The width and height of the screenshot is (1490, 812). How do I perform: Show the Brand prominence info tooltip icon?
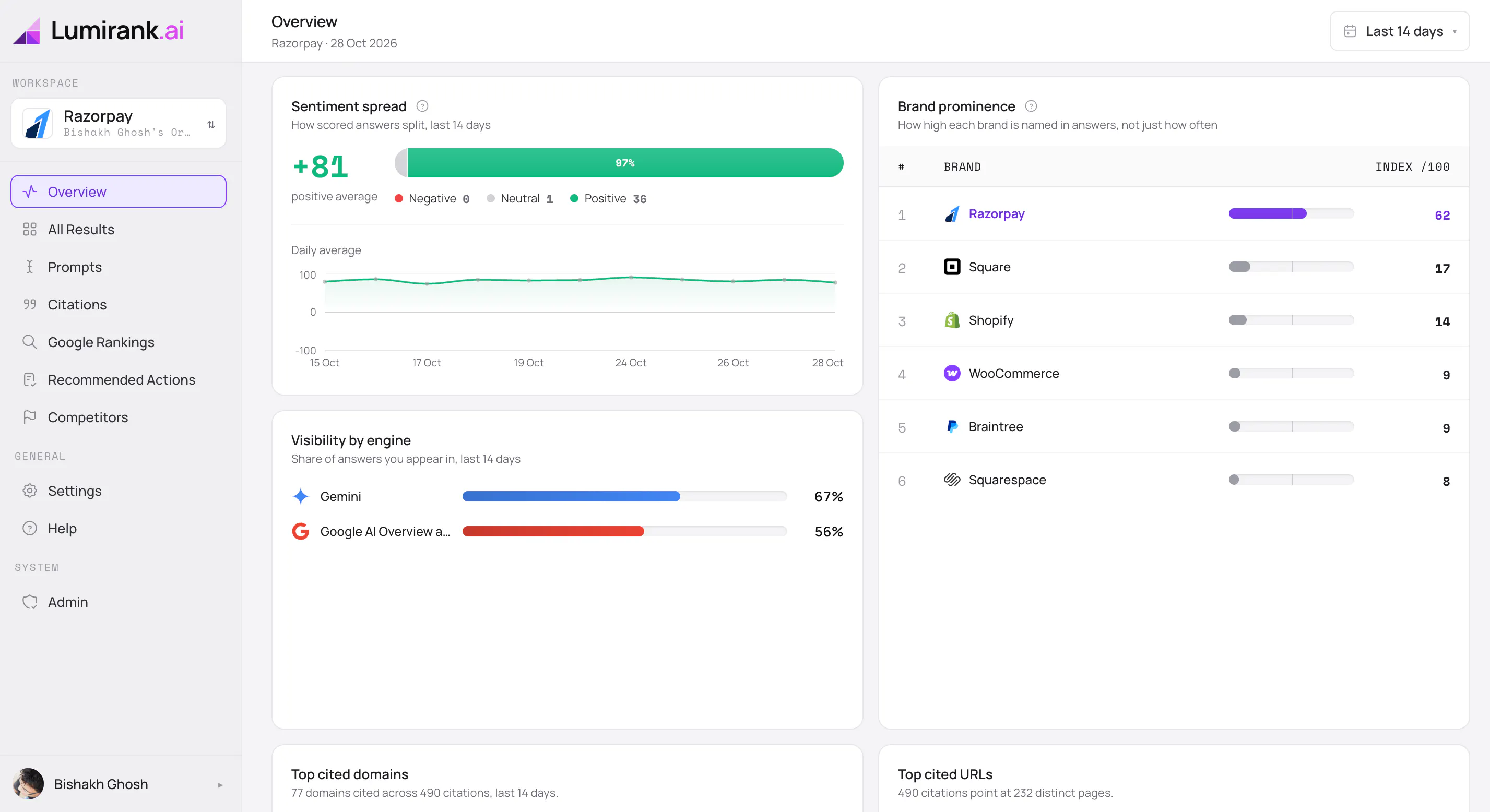tap(1031, 106)
